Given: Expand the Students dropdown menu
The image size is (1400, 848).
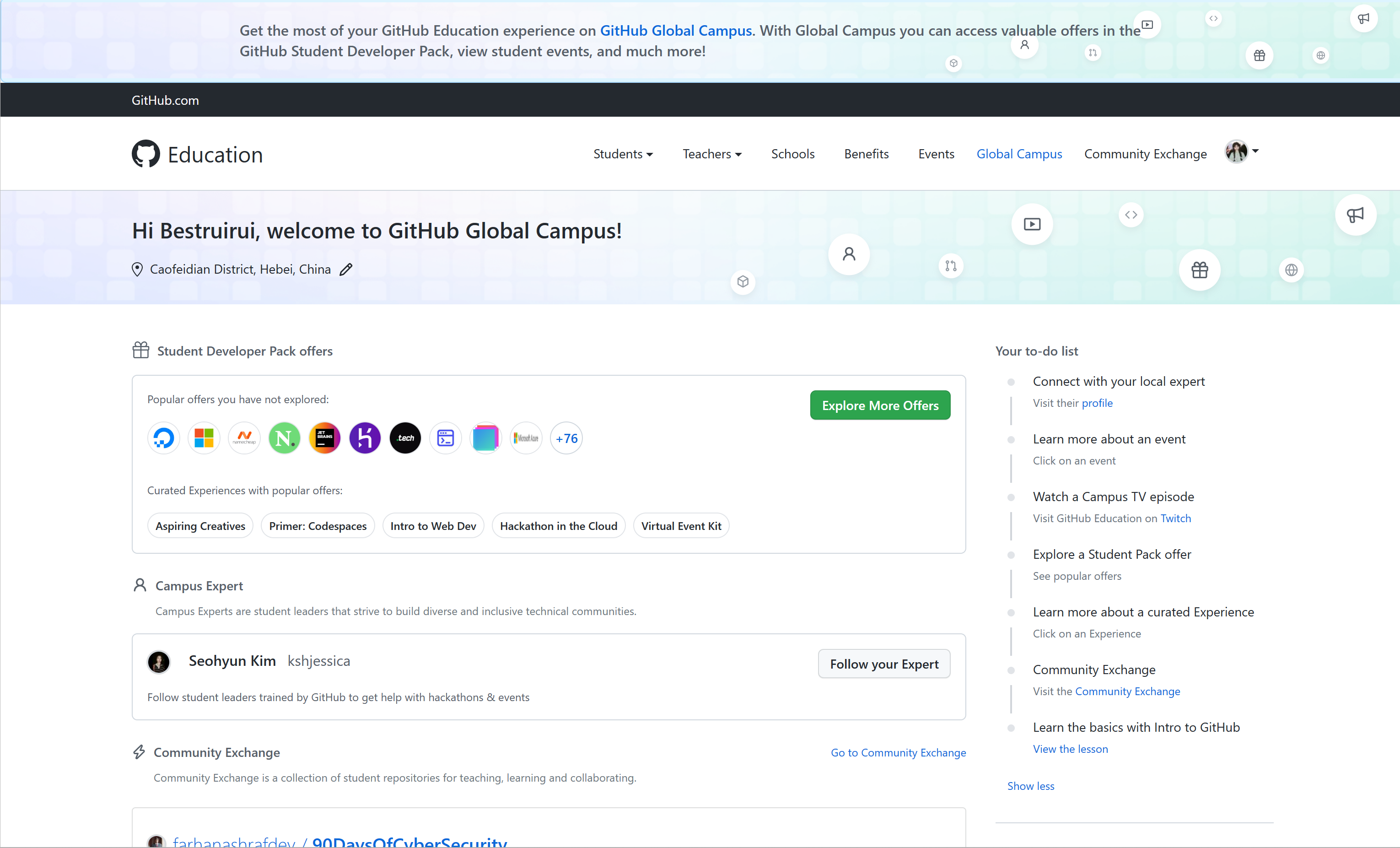Looking at the screenshot, I should pyautogui.click(x=623, y=154).
